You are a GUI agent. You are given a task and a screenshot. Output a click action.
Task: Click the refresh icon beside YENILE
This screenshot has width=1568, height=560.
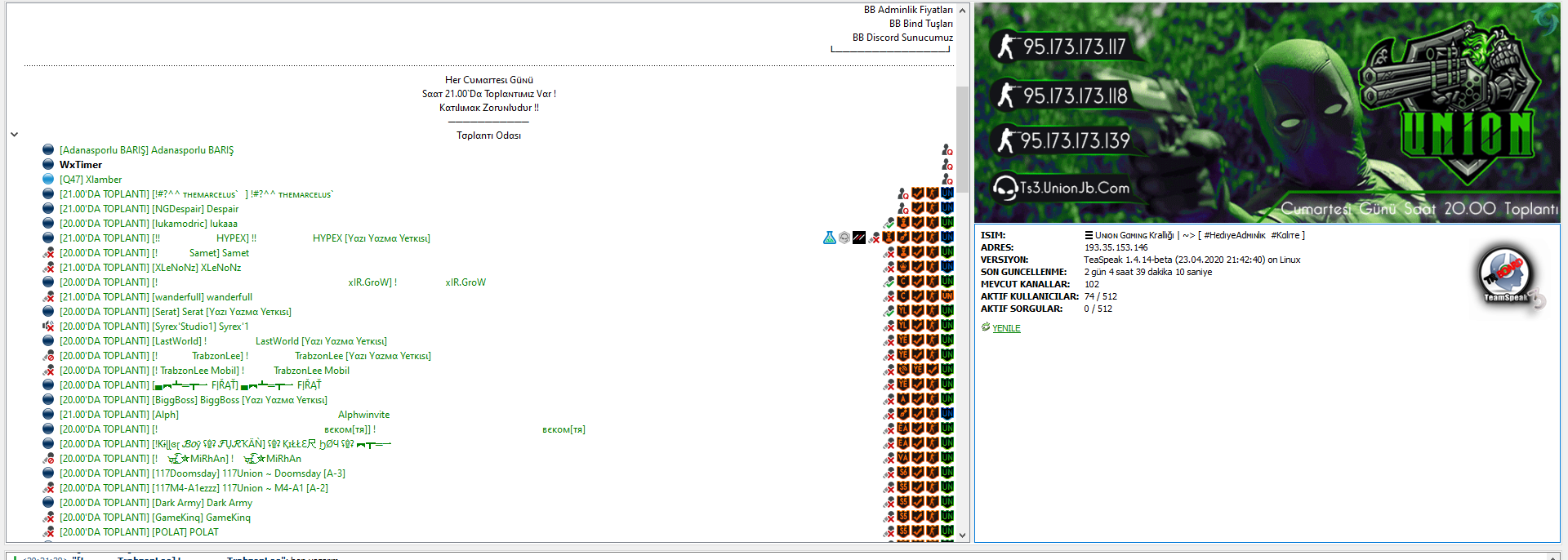986,327
